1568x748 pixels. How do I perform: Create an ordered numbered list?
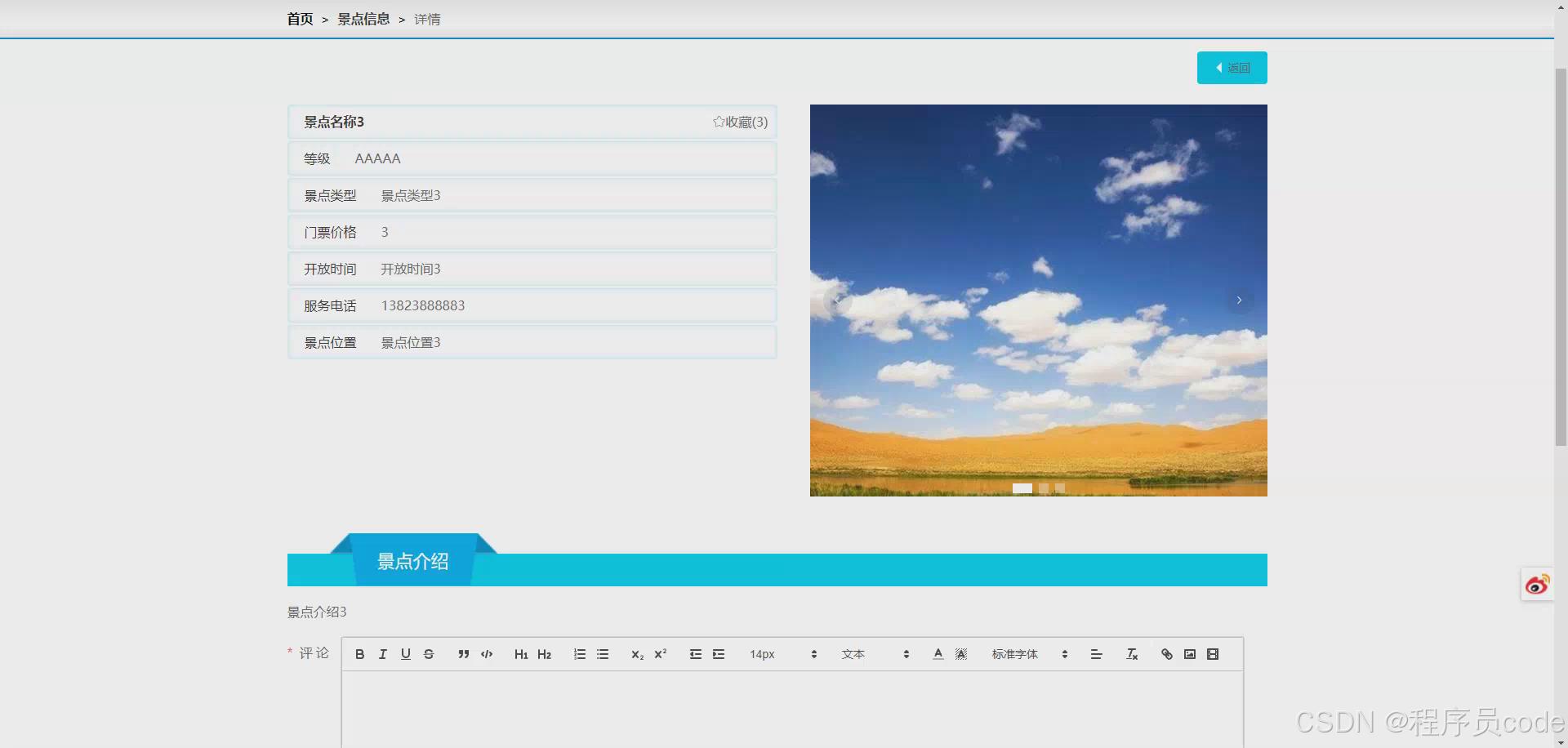pos(580,654)
